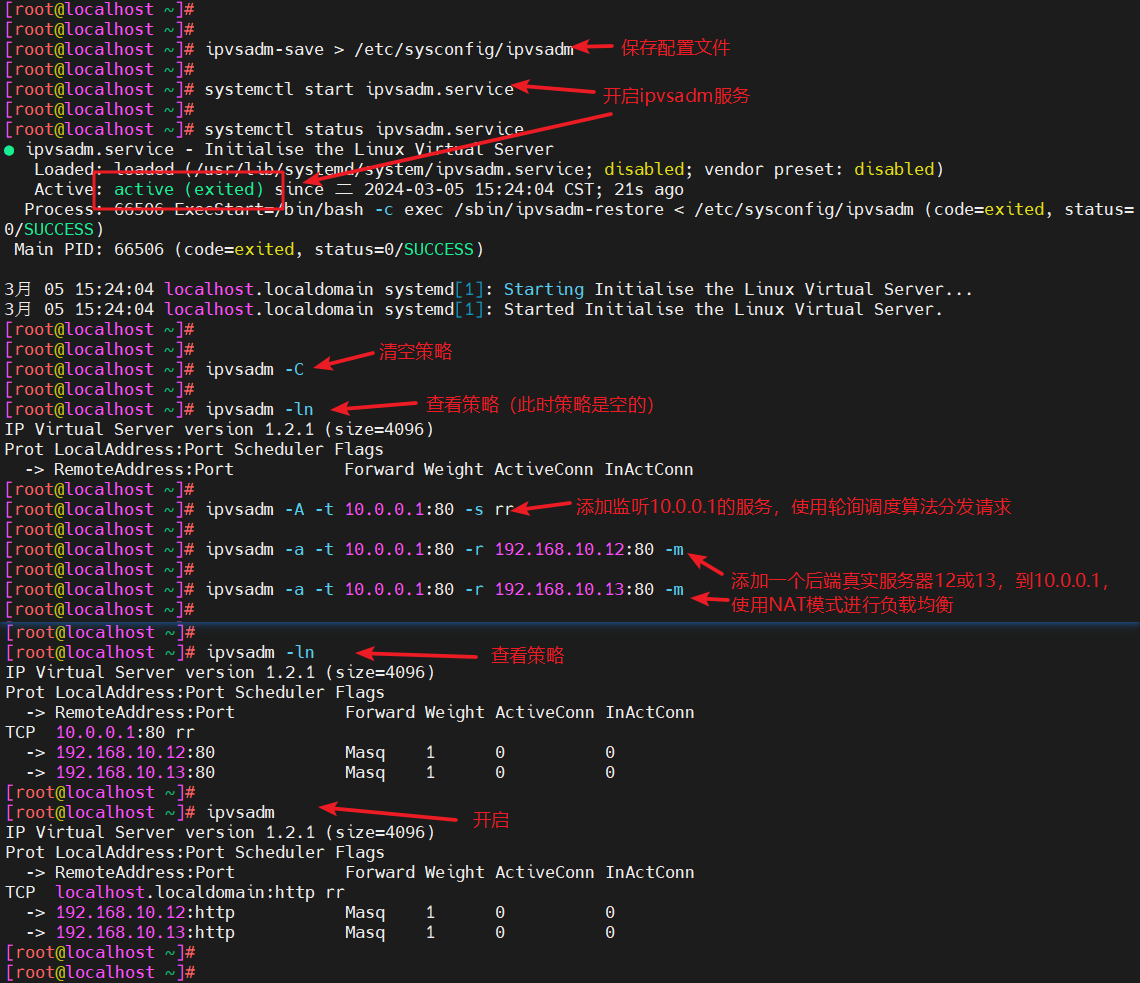Click the bare 'ipvsadm' command without options
Viewport: 1140px width, 983px height.
pos(241,813)
